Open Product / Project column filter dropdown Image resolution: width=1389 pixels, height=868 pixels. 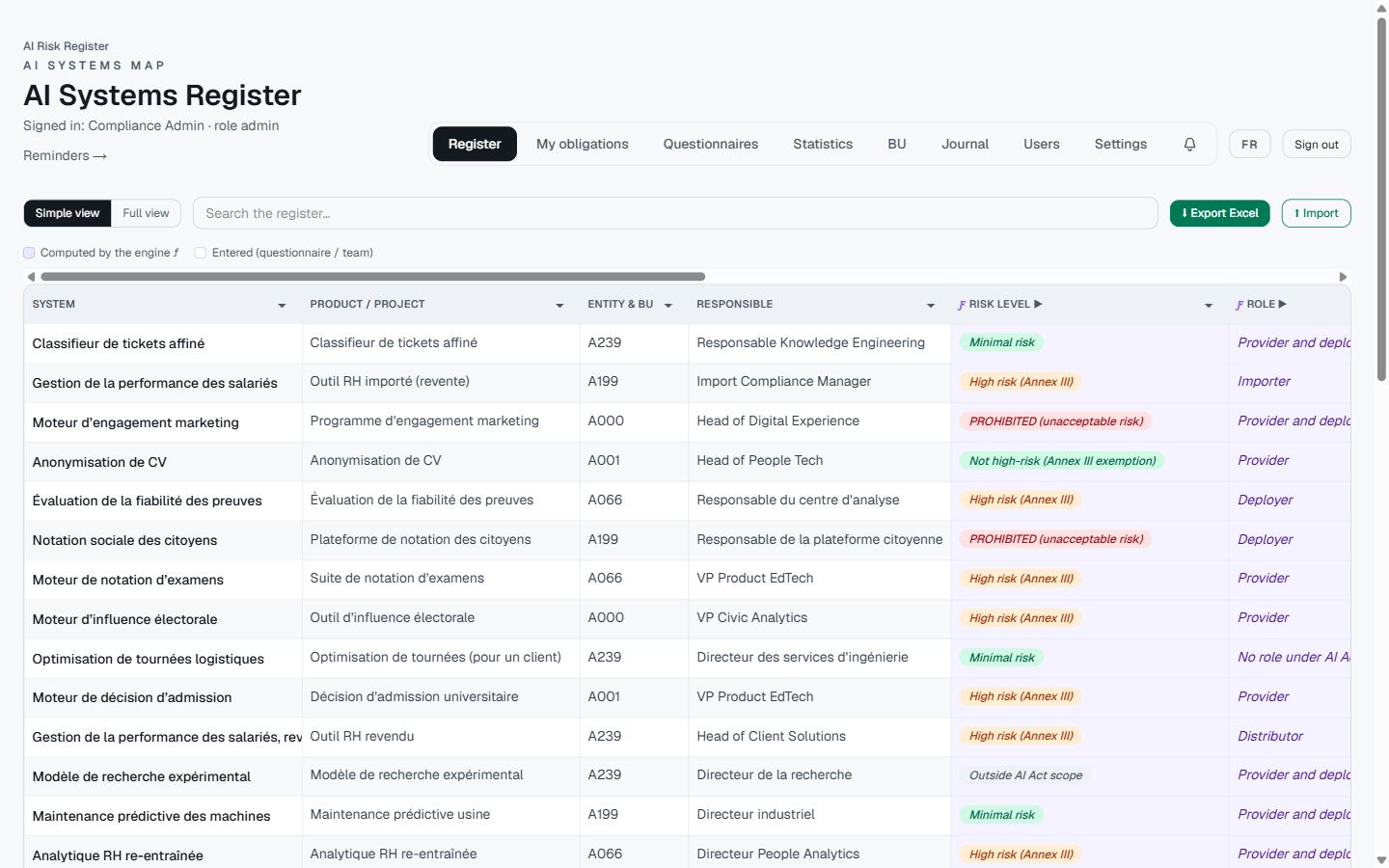[559, 305]
